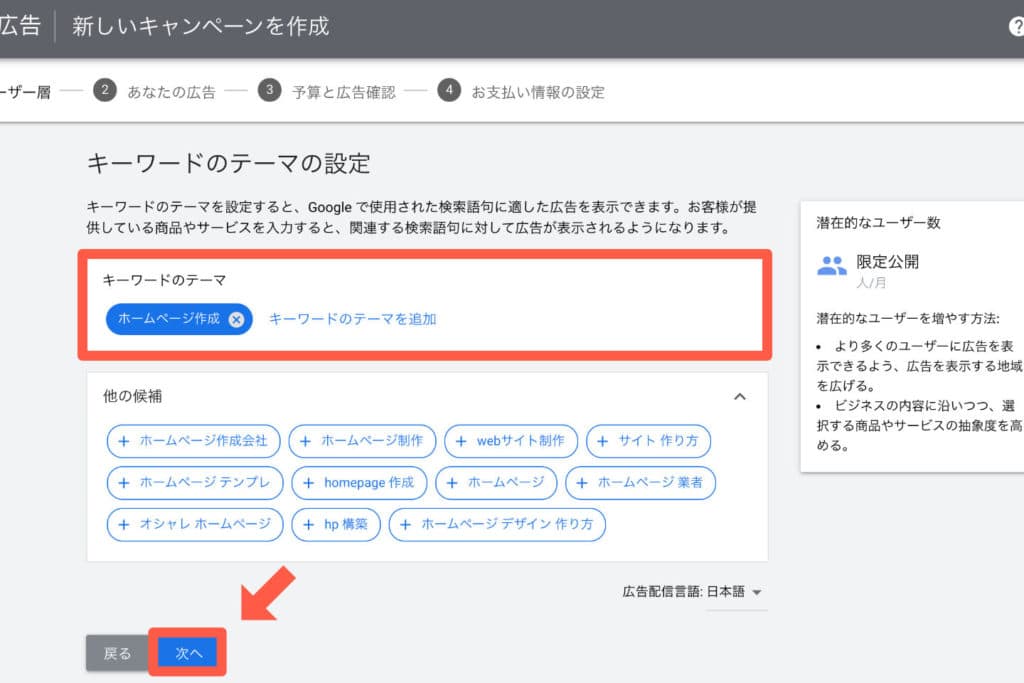Add ホームページ デザイン 作り方 suggestion
This screenshot has width=1024, height=683.
coord(497,524)
